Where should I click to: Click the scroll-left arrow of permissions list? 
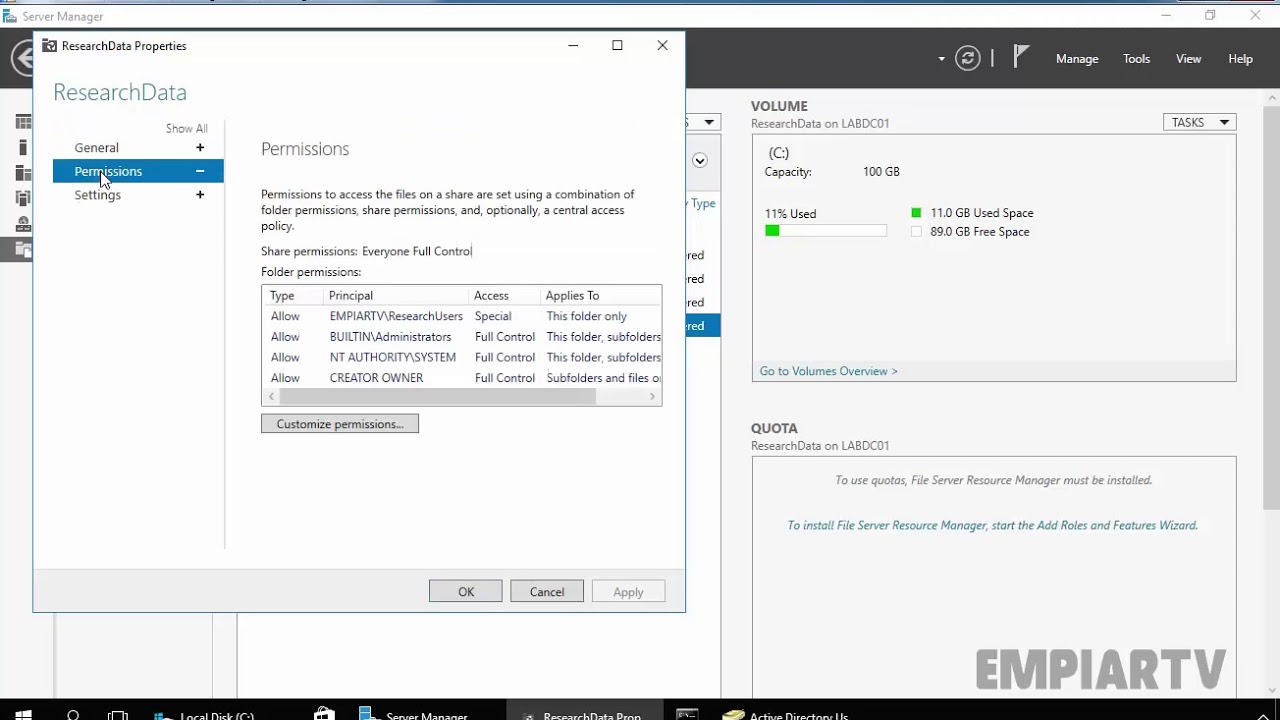tap(271, 397)
